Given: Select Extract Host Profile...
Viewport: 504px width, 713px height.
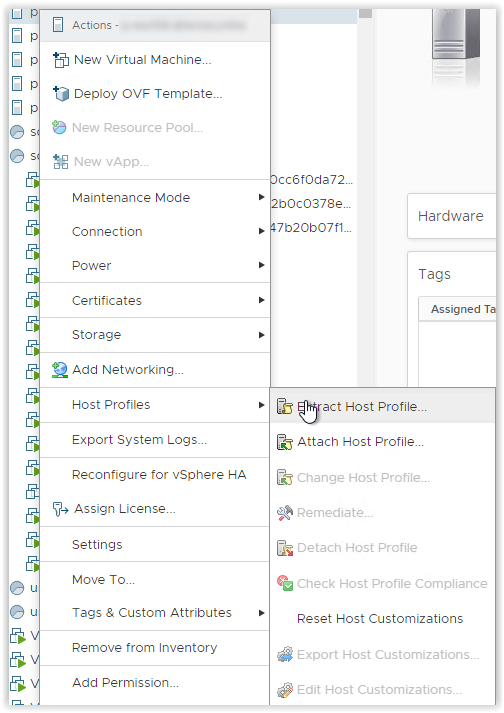Looking at the screenshot, I should (383, 406).
